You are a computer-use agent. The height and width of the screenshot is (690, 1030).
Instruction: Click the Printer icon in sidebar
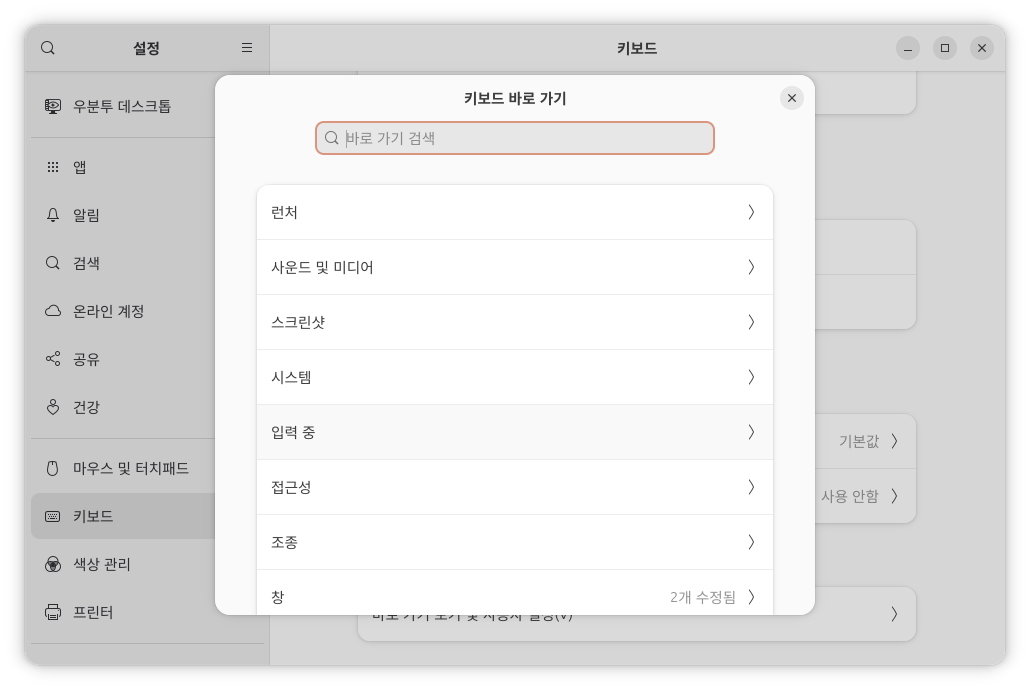pos(53,612)
